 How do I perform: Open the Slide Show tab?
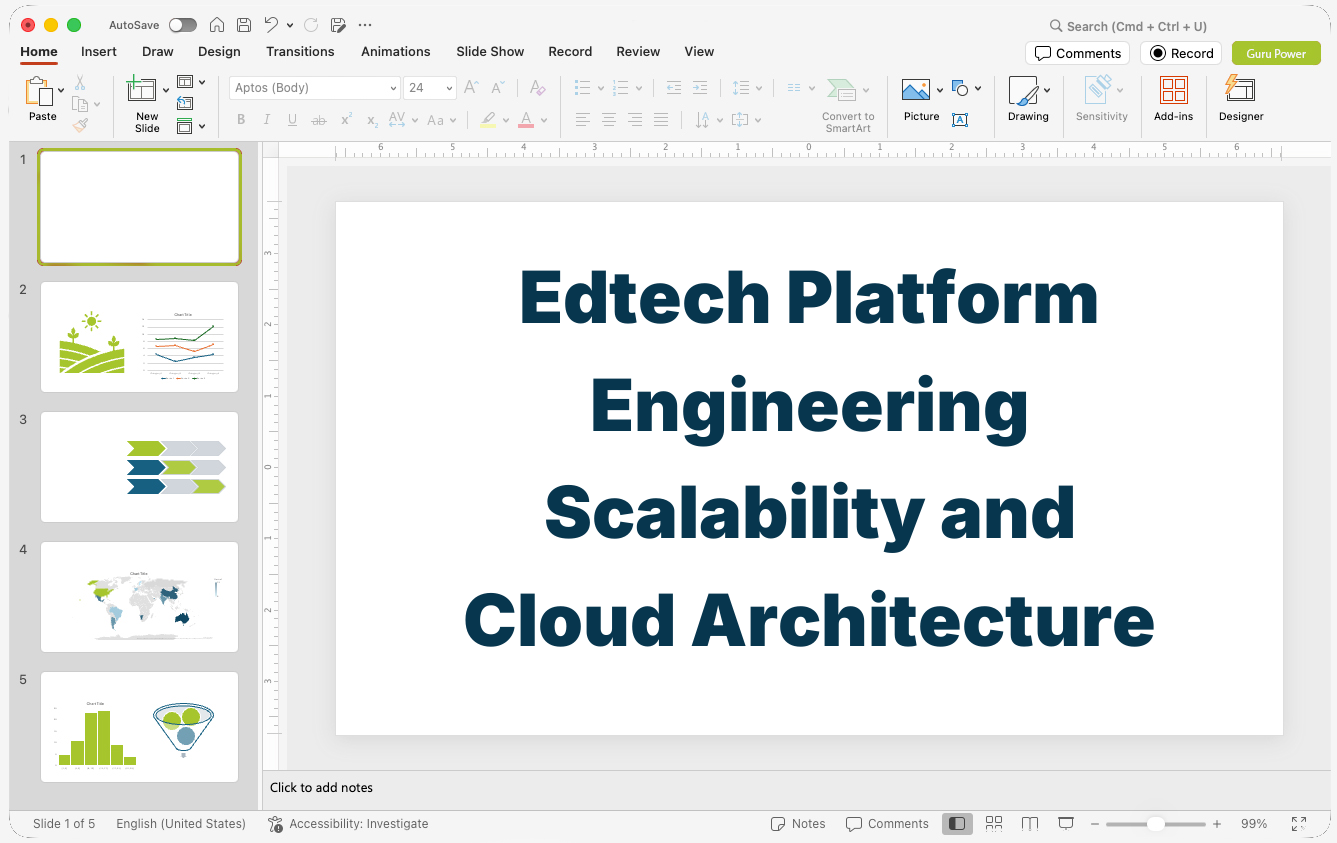coord(490,52)
